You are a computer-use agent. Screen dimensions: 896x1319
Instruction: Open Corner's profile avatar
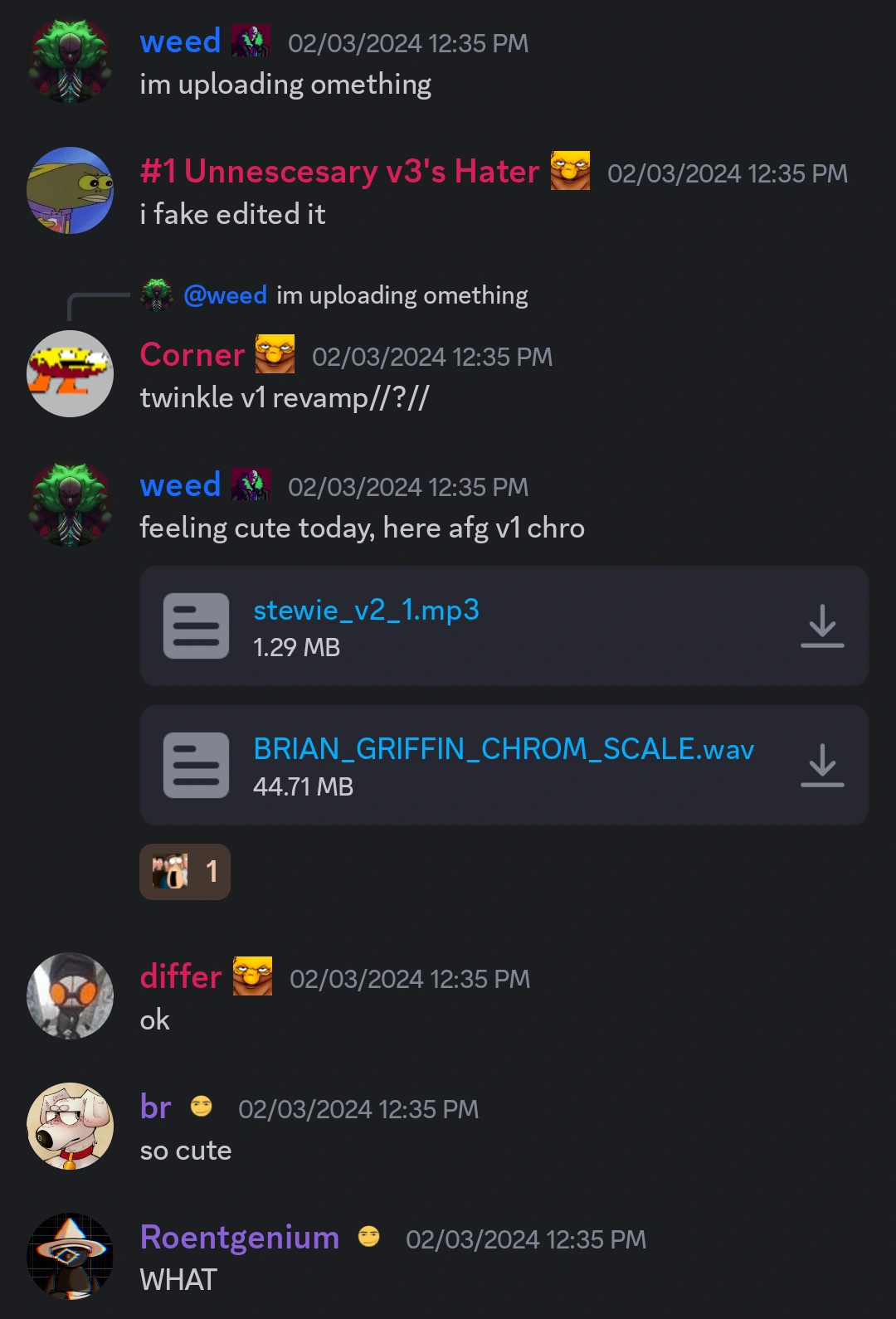(x=71, y=373)
